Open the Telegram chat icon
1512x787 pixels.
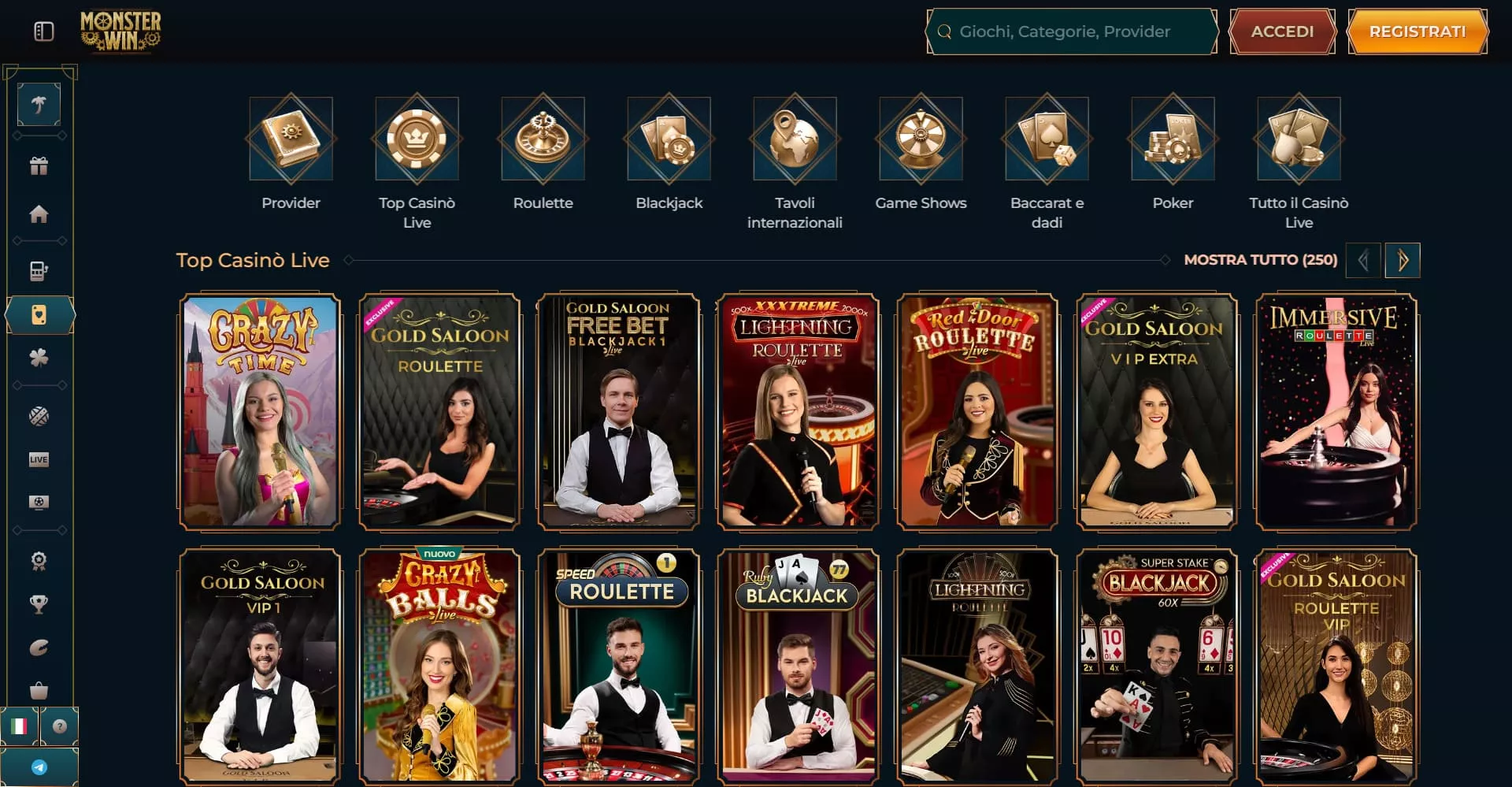39,767
